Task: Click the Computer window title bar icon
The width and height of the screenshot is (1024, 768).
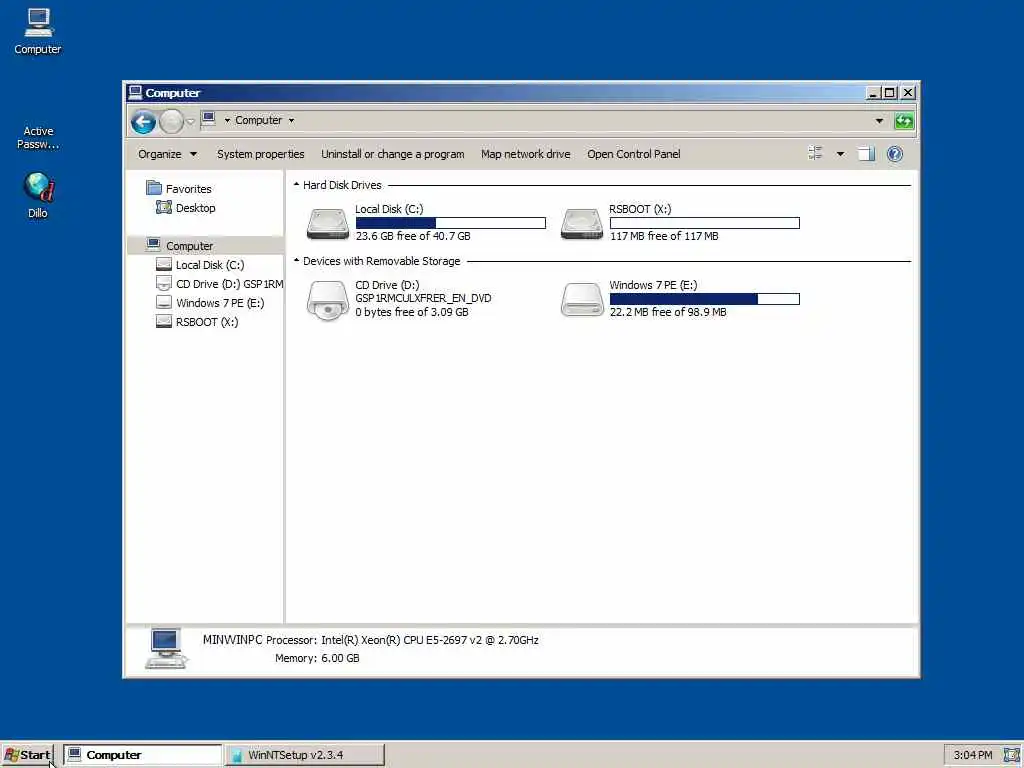Action: 135,92
